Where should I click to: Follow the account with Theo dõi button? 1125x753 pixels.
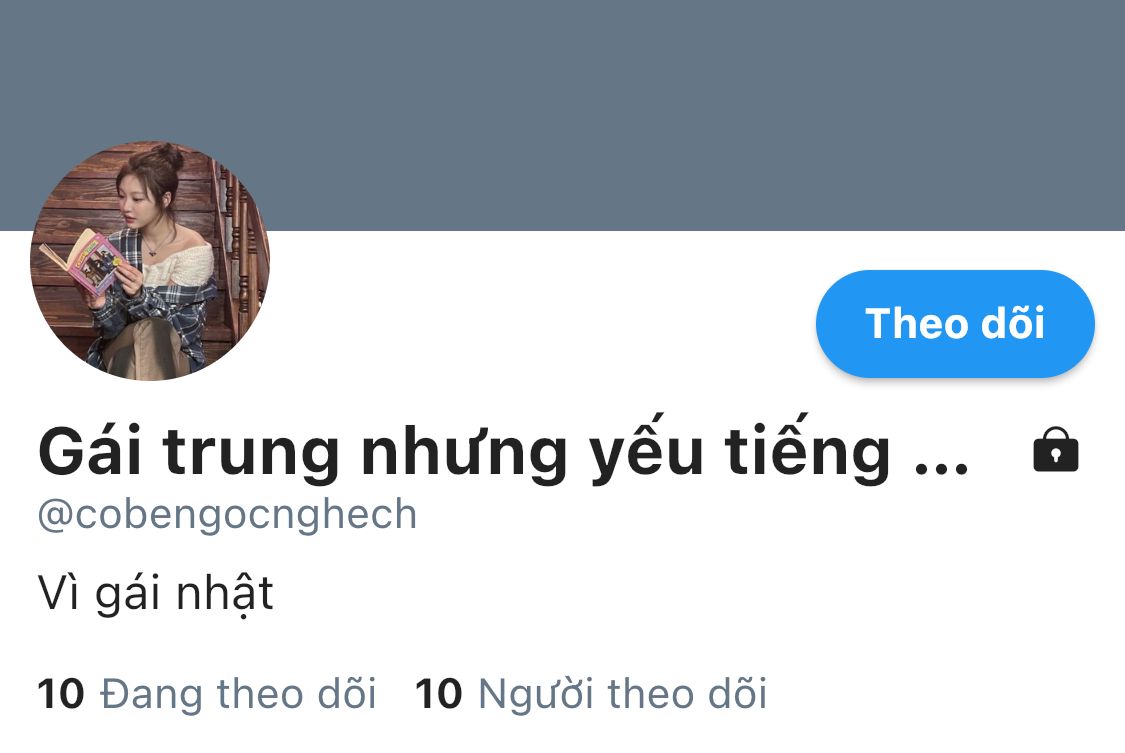pyautogui.click(x=955, y=323)
